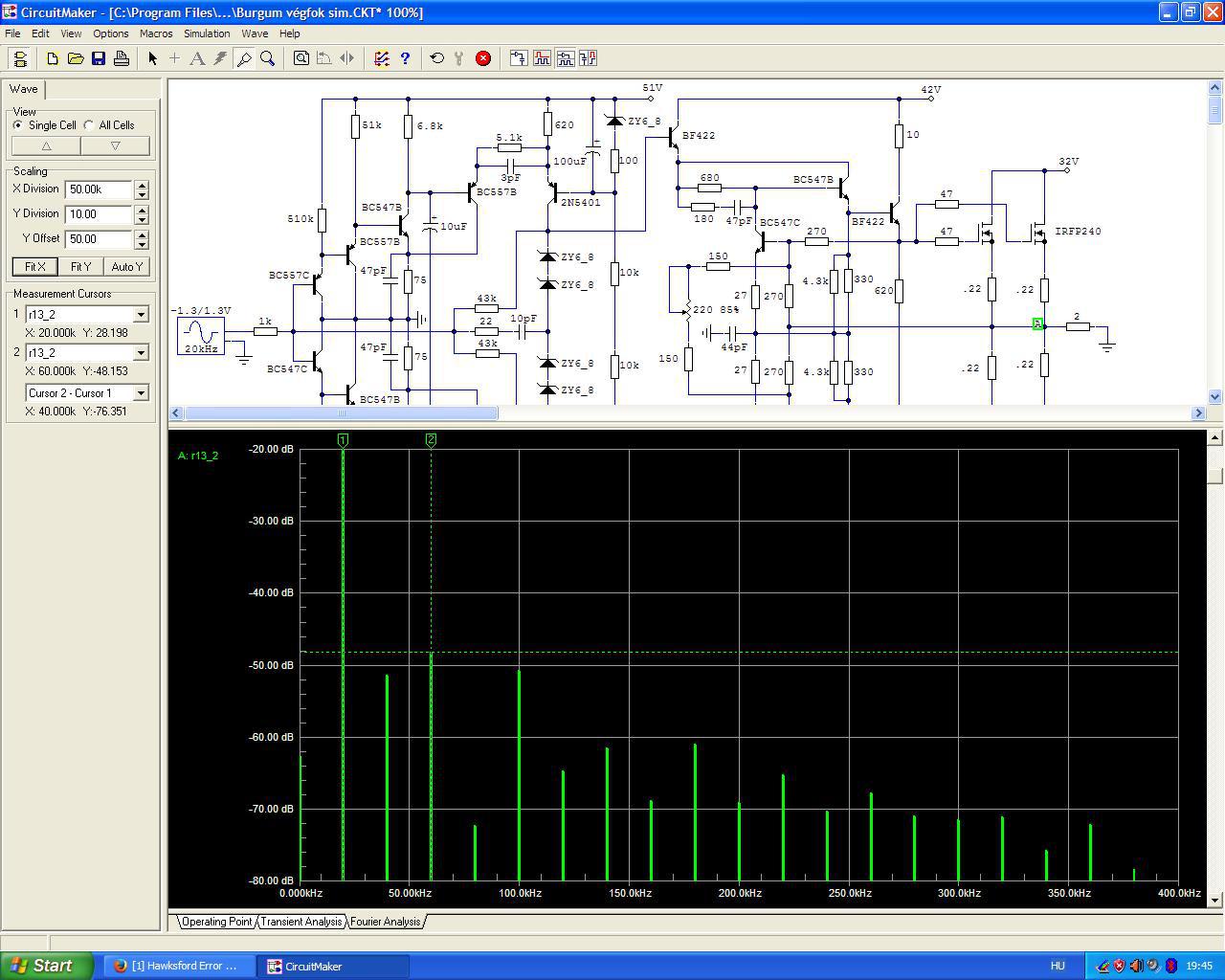The width and height of the screenshot is (1225, 980).
Task: Open the View menu
Action: (x=72, y=33)
